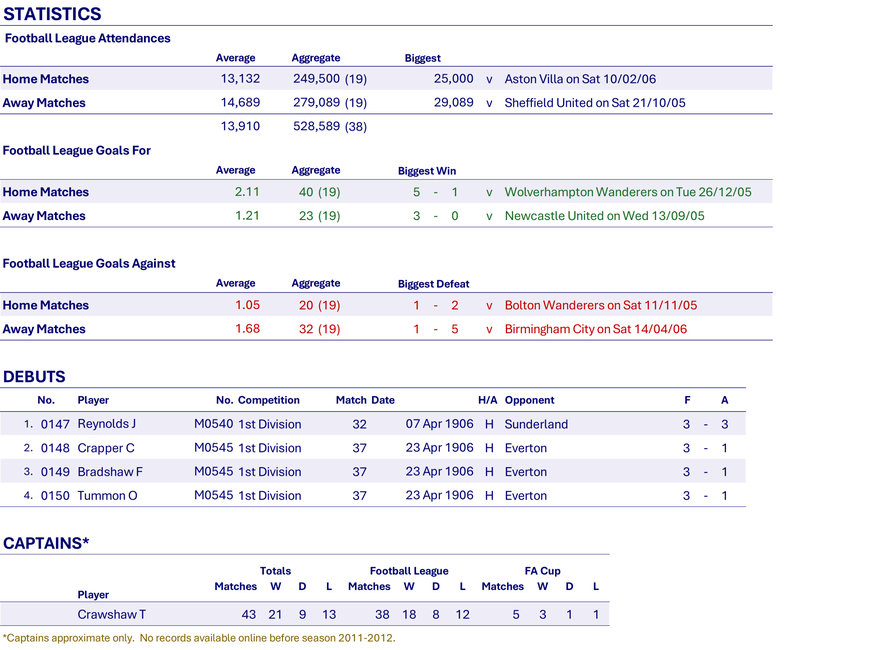Image resolution: width=880 pixels, height=650 pixels.
Task: Click Wolverhampton Wanderers on Tue 26/12/05
Action: (x=627, y=192)
